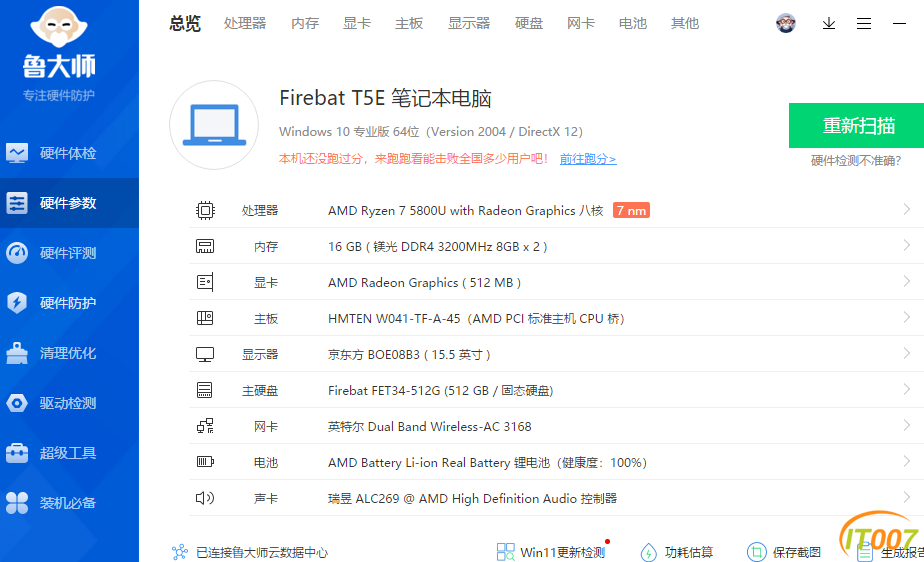Screen dimensions: 924x562
Task: Click the 硬件体检 monitor icon
Action: 17,153
